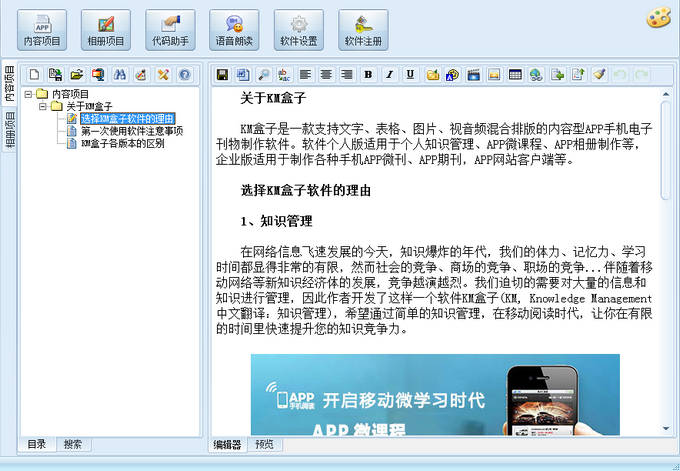
Task: Switch to the 搜索 search tab
Action: tap(73, 444)
